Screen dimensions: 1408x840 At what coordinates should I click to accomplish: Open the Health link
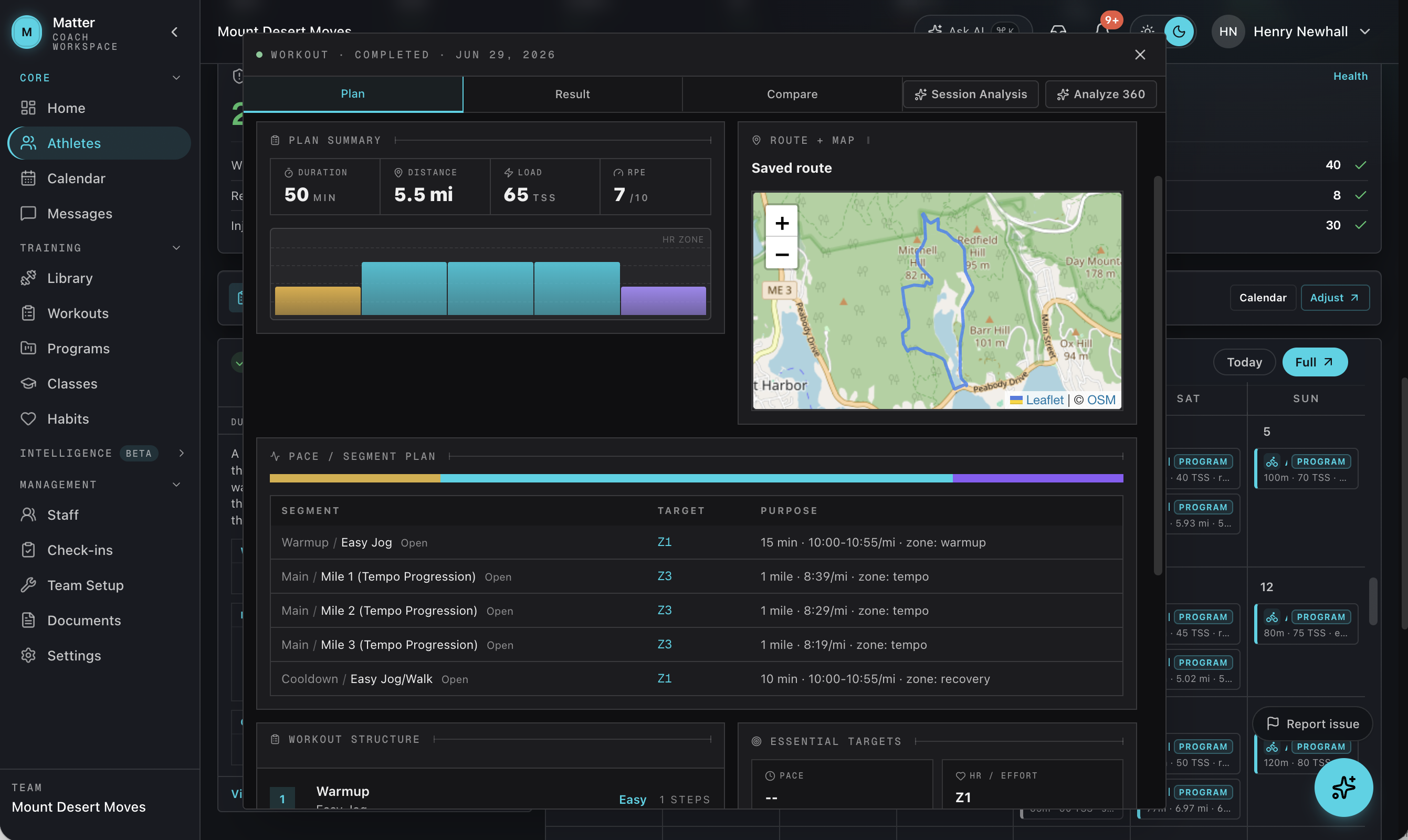[x=1350, y=76]
